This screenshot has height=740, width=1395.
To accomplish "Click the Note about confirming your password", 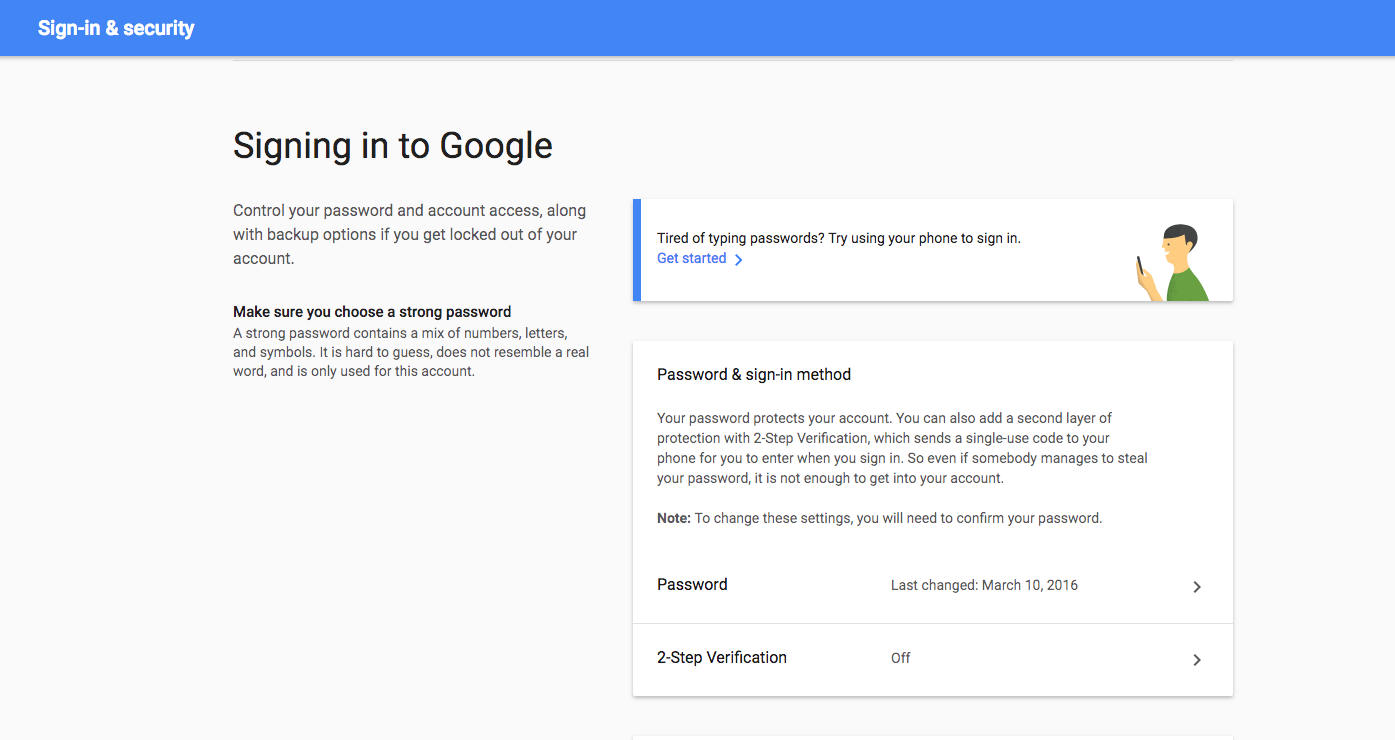I will pyautogui.click(x=879, y=518).
